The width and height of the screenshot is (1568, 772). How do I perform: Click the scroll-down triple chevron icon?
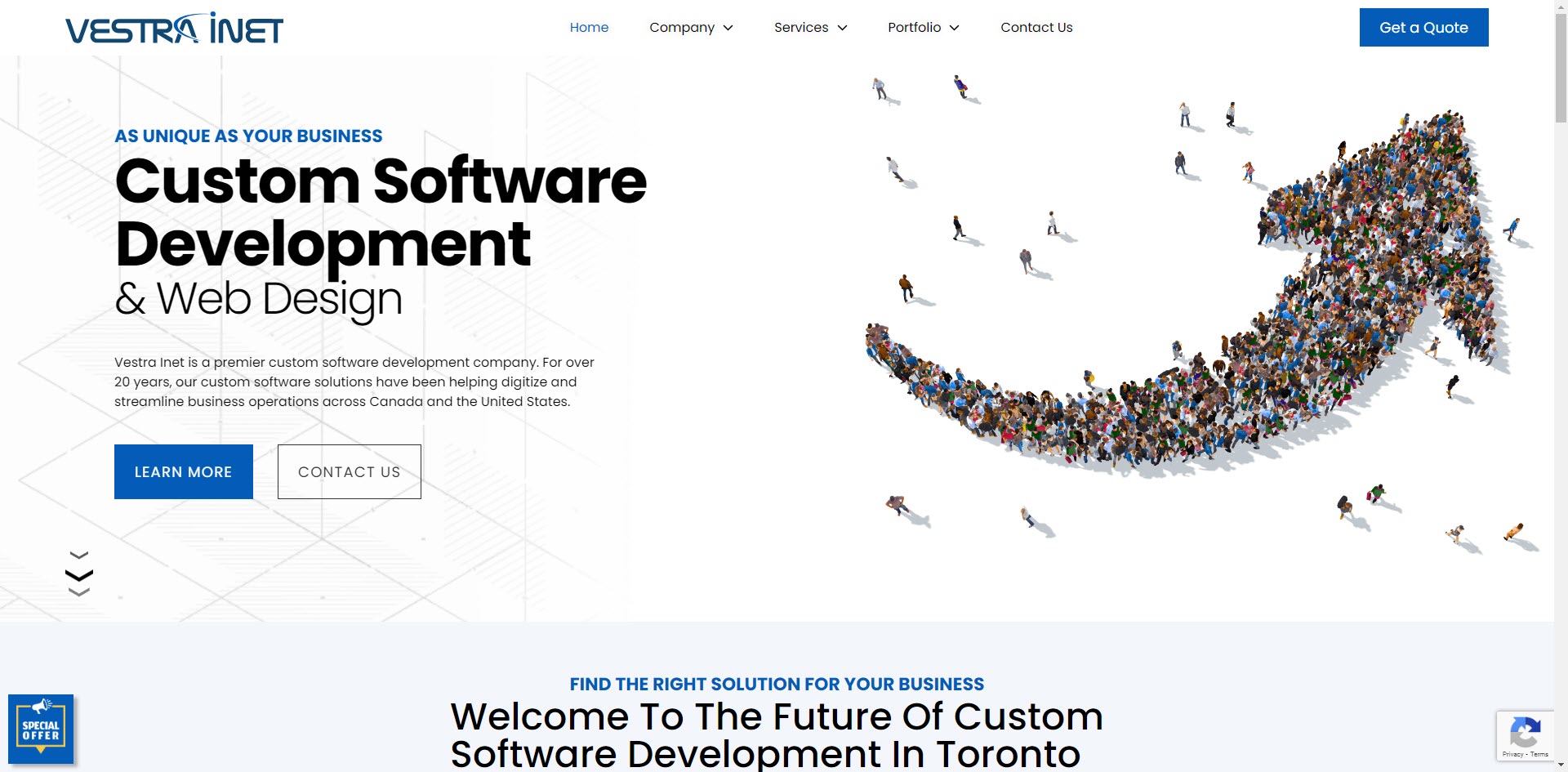pos(79,575)
